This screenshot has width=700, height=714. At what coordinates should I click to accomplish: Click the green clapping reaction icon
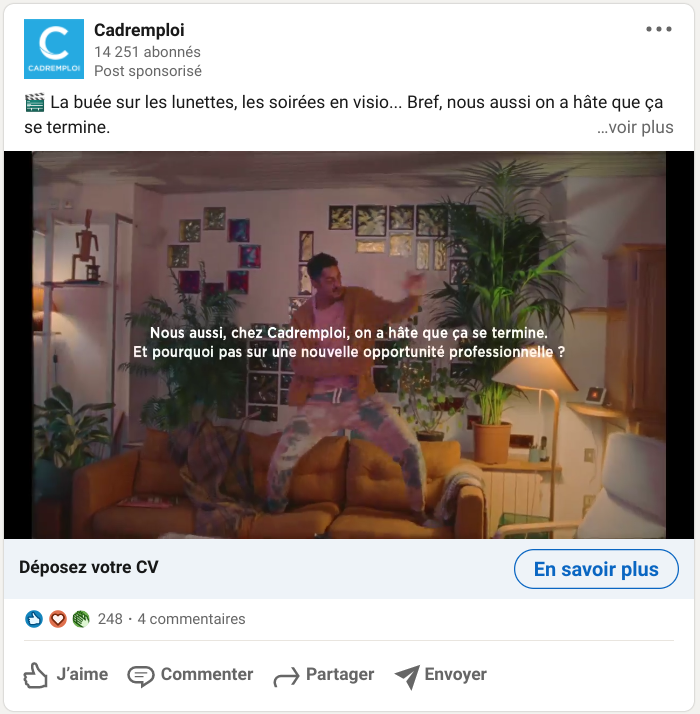pyautogui.click(x=81, y=619)
